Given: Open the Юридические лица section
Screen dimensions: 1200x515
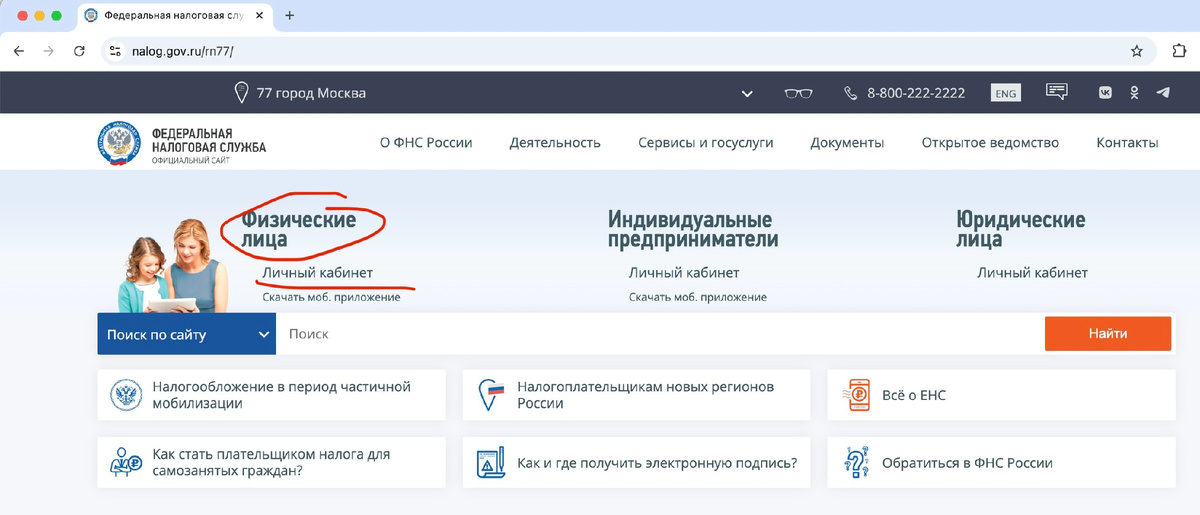Looking at the screenshot, I should [x=1021, y=229].
